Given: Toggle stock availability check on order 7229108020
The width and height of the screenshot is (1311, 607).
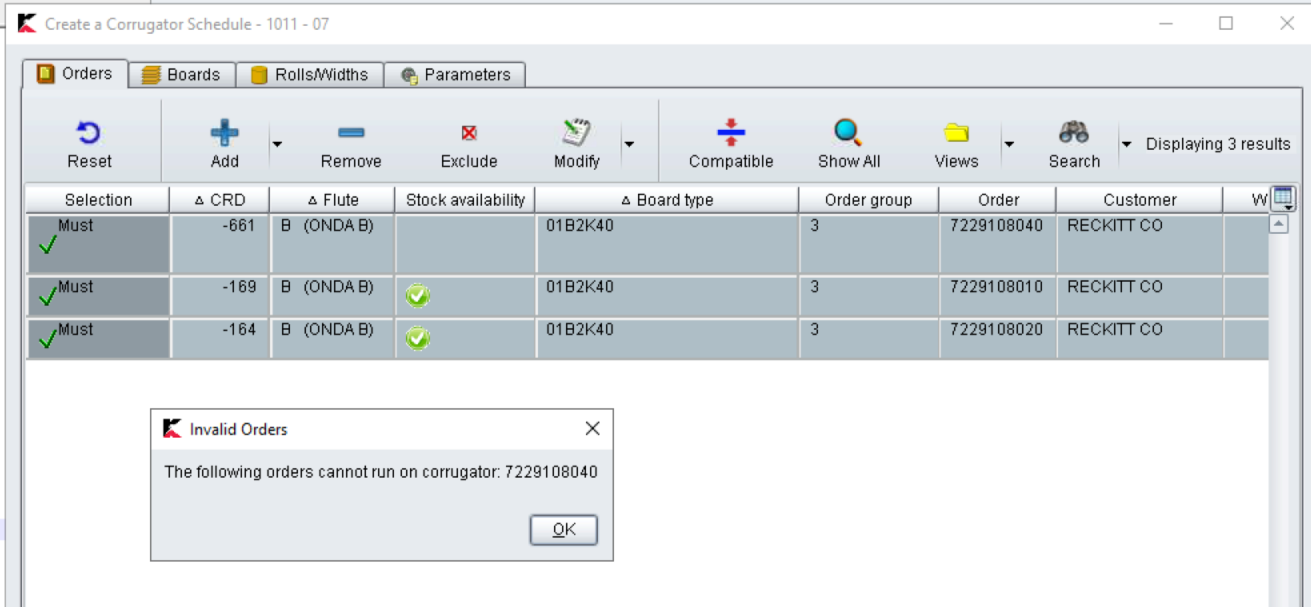Looking at the screenshot, I should [418, 337].
